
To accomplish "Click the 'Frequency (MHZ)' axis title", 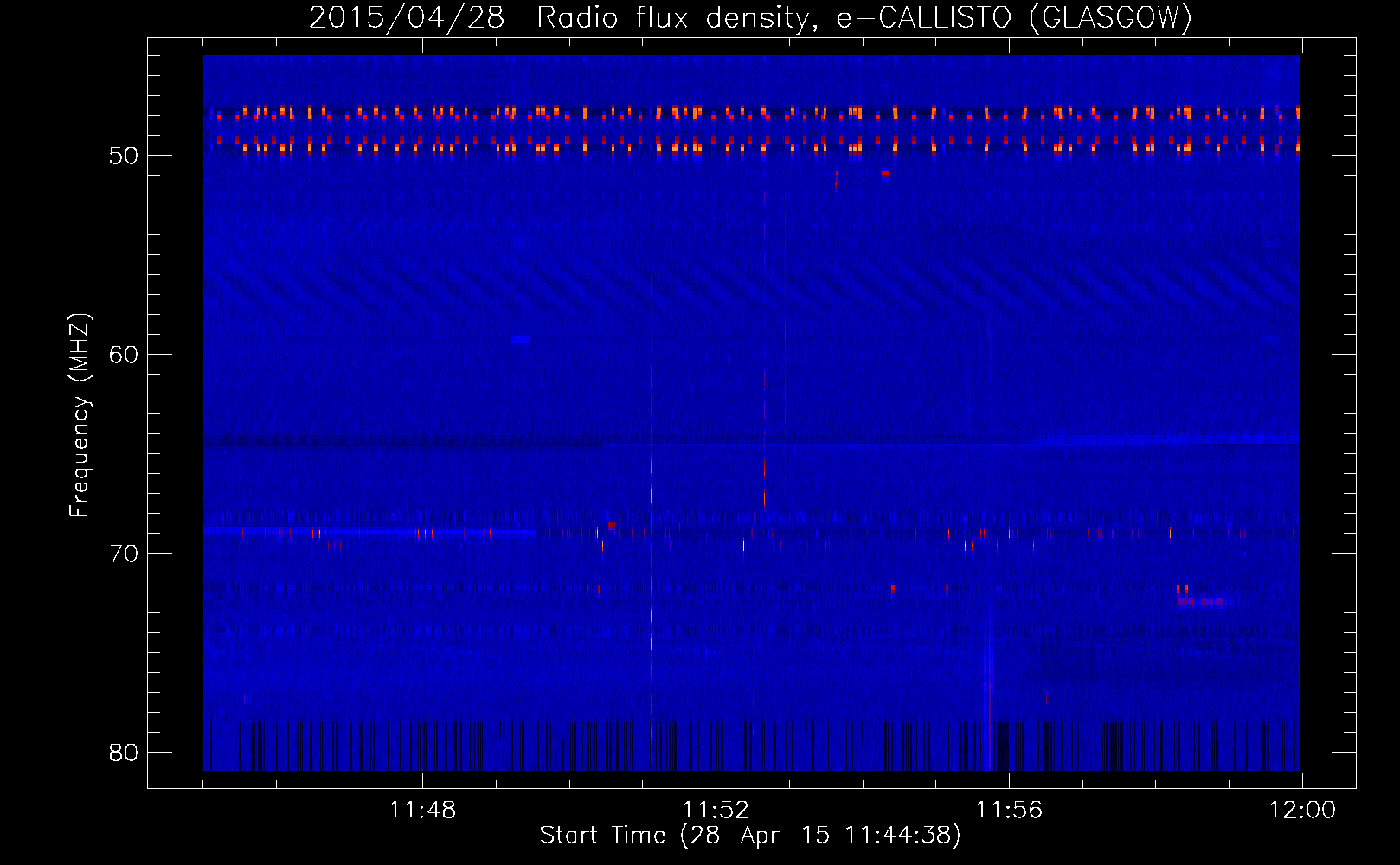I will pos(80,414).
